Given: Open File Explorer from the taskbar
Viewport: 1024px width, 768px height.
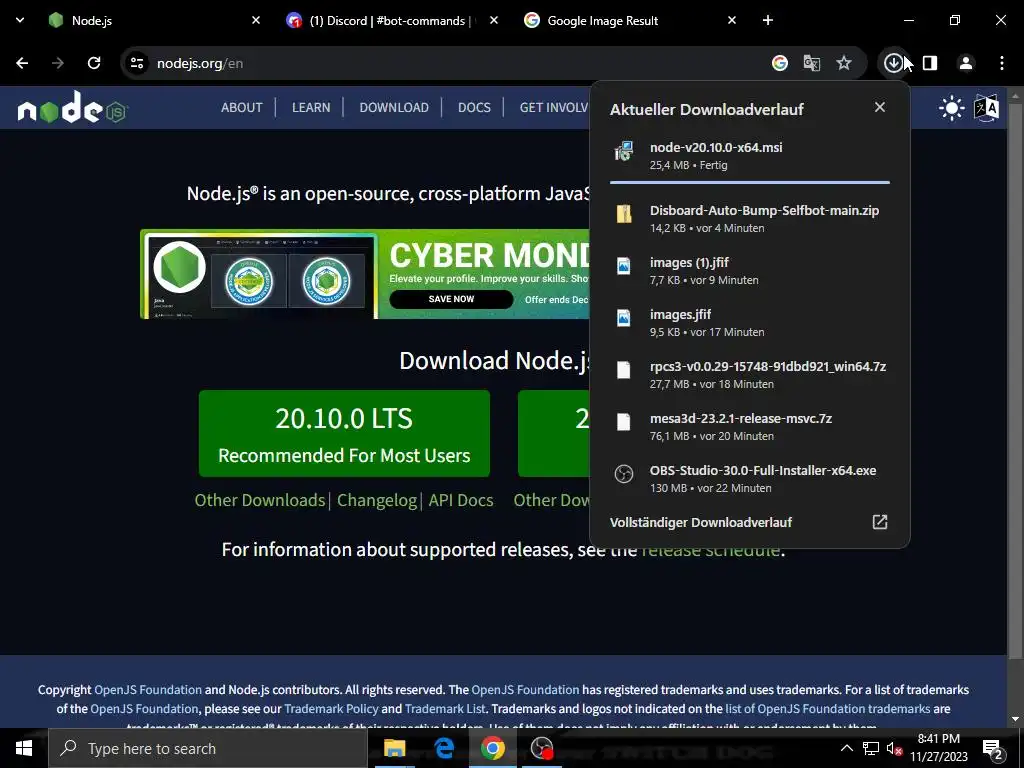Looking at the screenshot, I should click(394, 748).
